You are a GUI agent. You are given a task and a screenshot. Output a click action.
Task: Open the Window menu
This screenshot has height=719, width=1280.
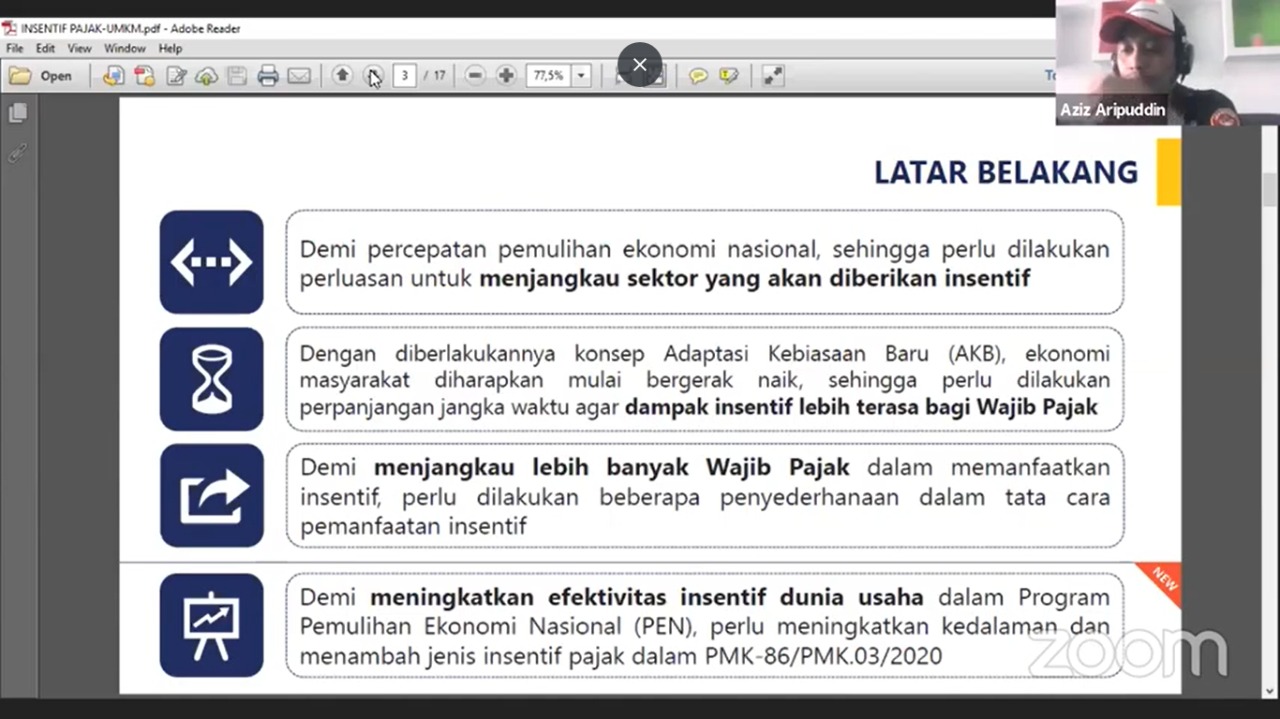pyautogui.click(x=125, y=48)
